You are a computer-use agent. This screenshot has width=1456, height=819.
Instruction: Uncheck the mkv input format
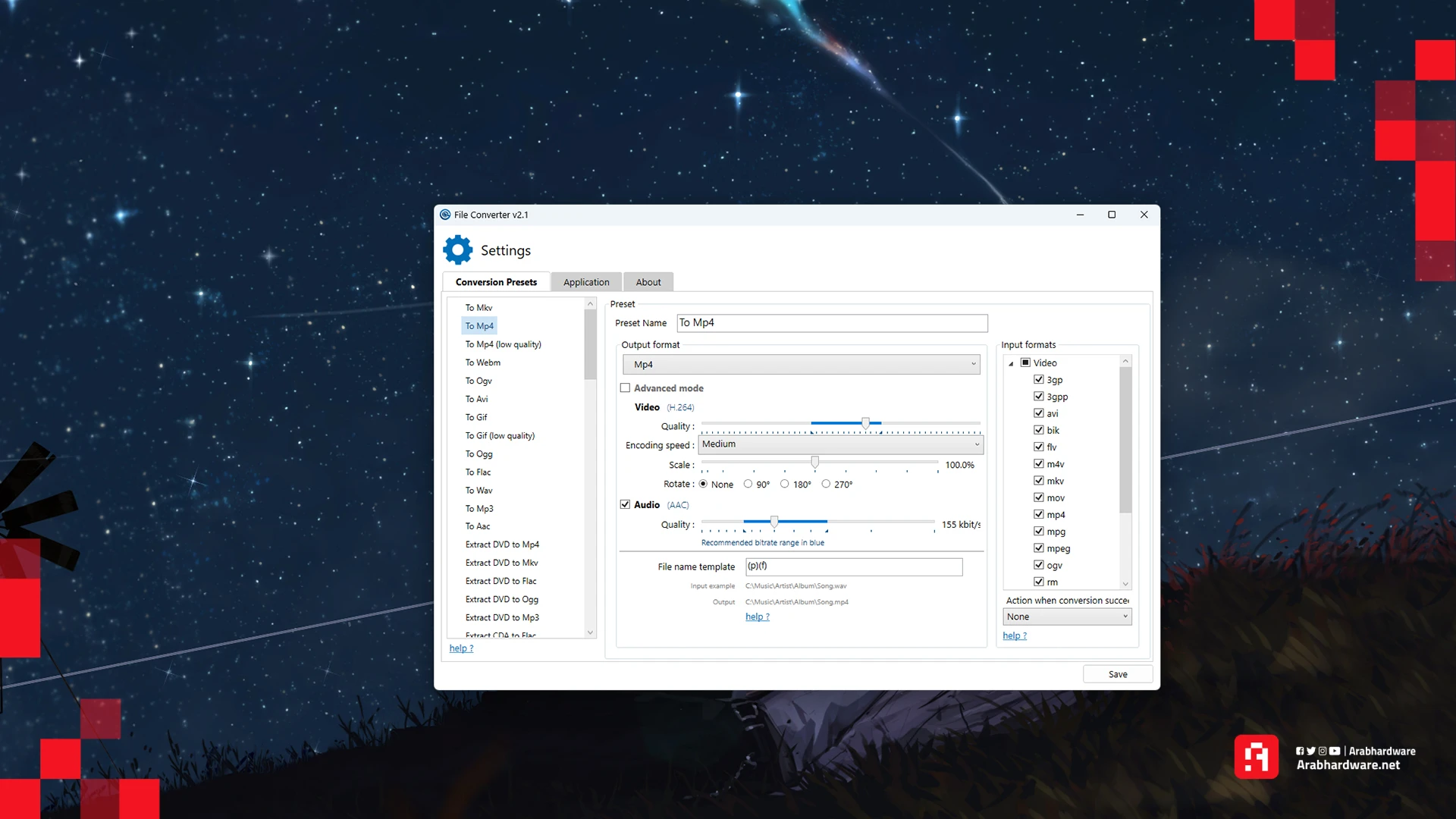(1039, 481)
